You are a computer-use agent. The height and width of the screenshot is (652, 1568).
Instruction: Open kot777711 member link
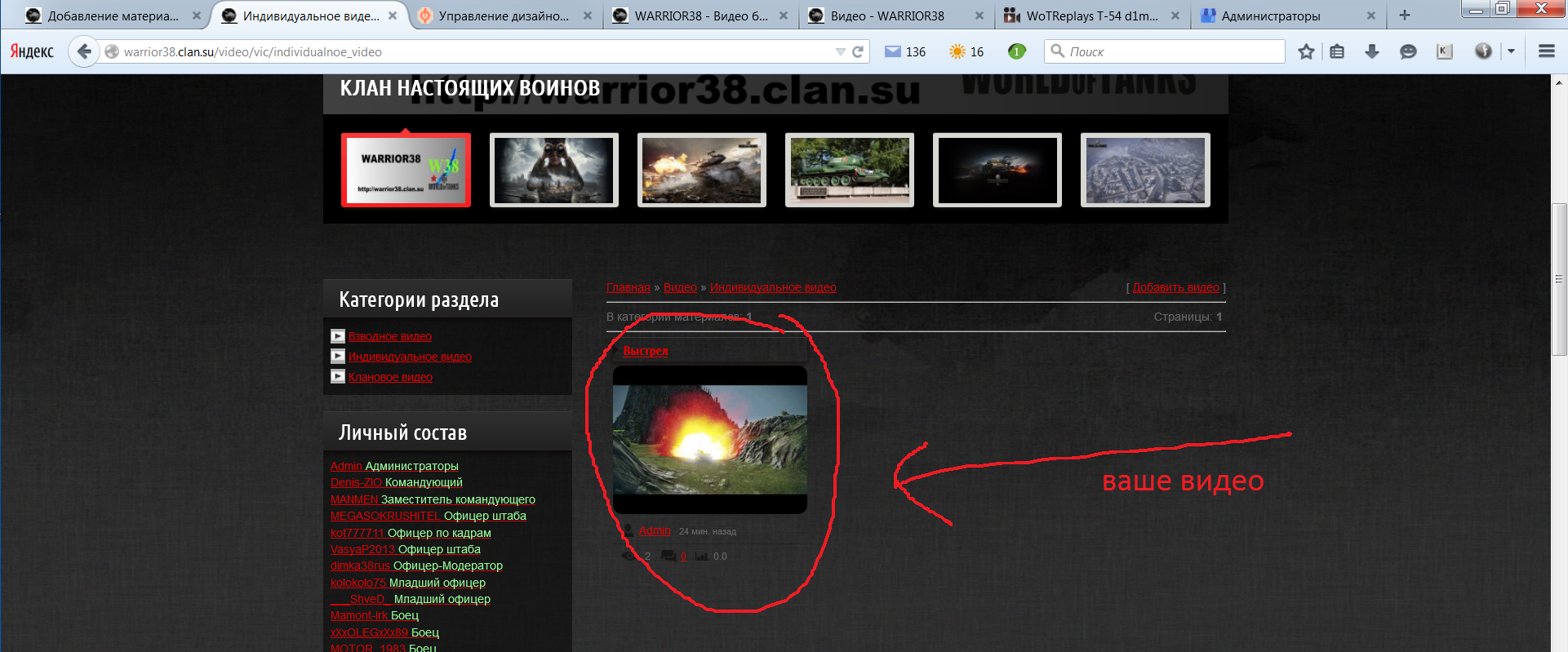coord(357,533)
